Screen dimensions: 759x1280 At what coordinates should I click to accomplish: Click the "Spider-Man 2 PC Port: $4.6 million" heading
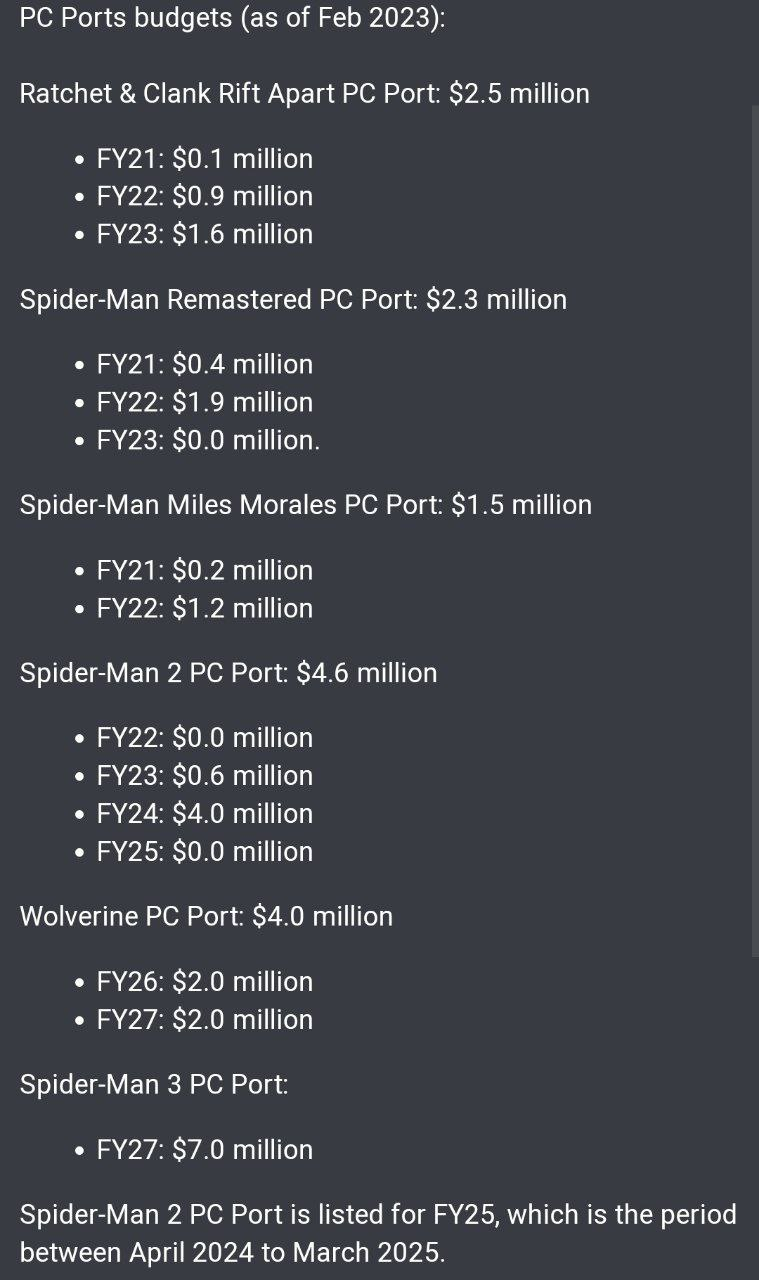(x=228, y=672)
